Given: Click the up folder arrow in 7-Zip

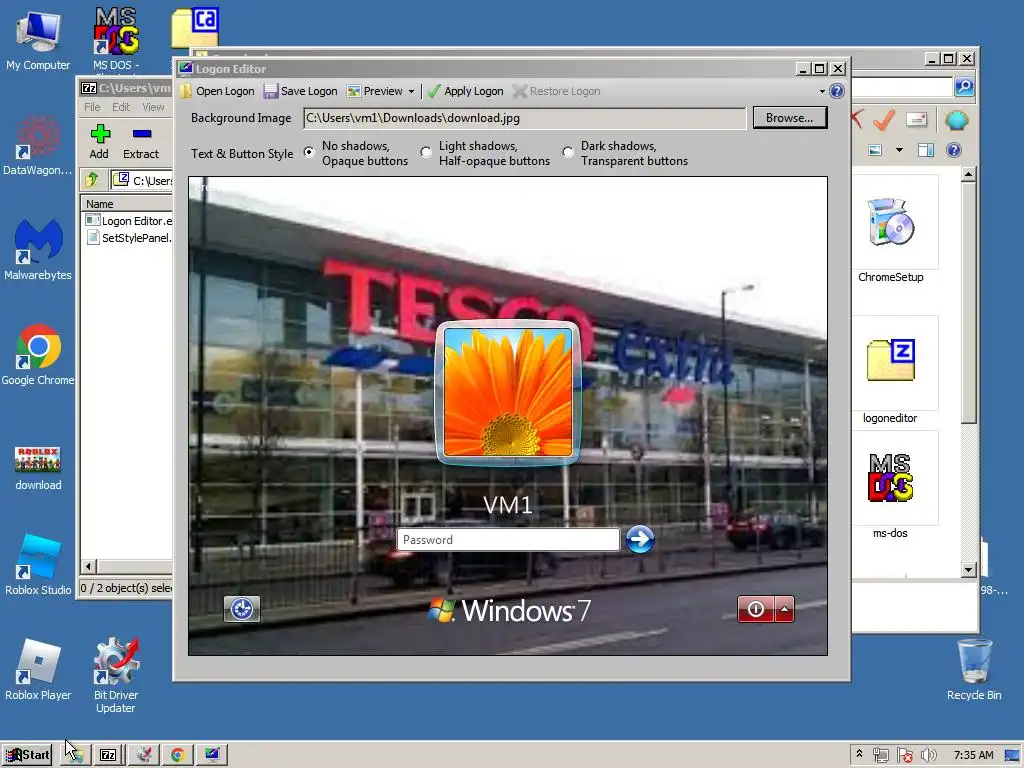Looking at the screenshot, I should (91, 180).
